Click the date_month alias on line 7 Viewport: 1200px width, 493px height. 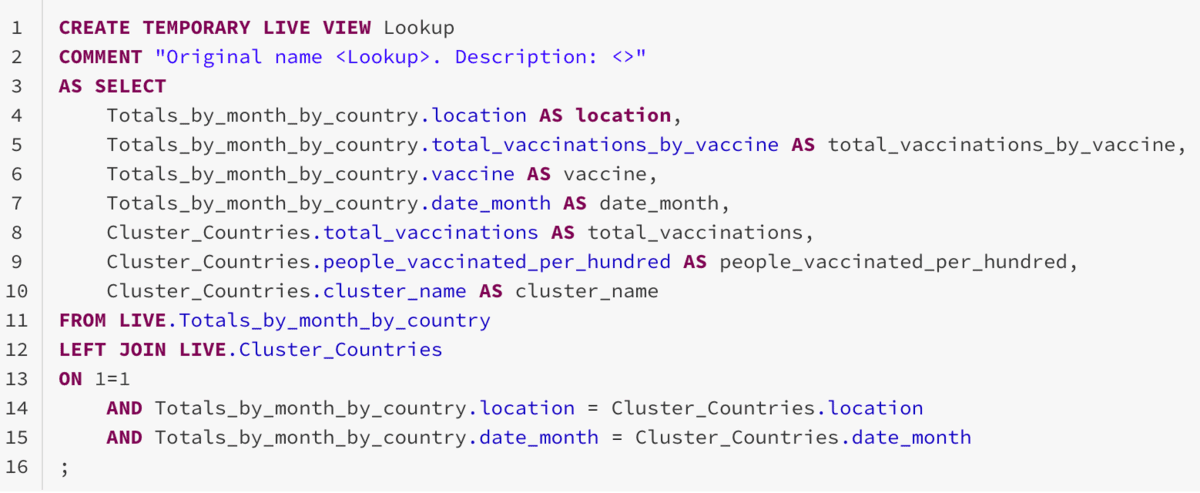(659, 204)
